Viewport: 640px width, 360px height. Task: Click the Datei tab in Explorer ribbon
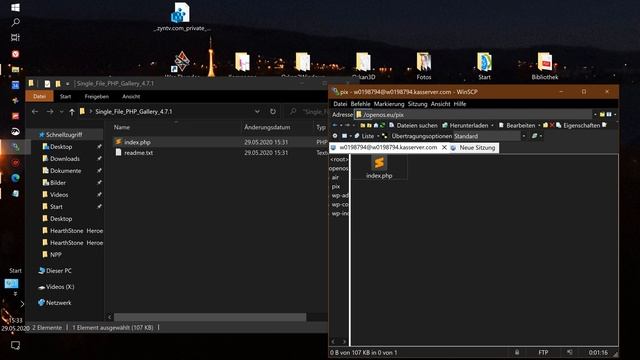(39, 96)
